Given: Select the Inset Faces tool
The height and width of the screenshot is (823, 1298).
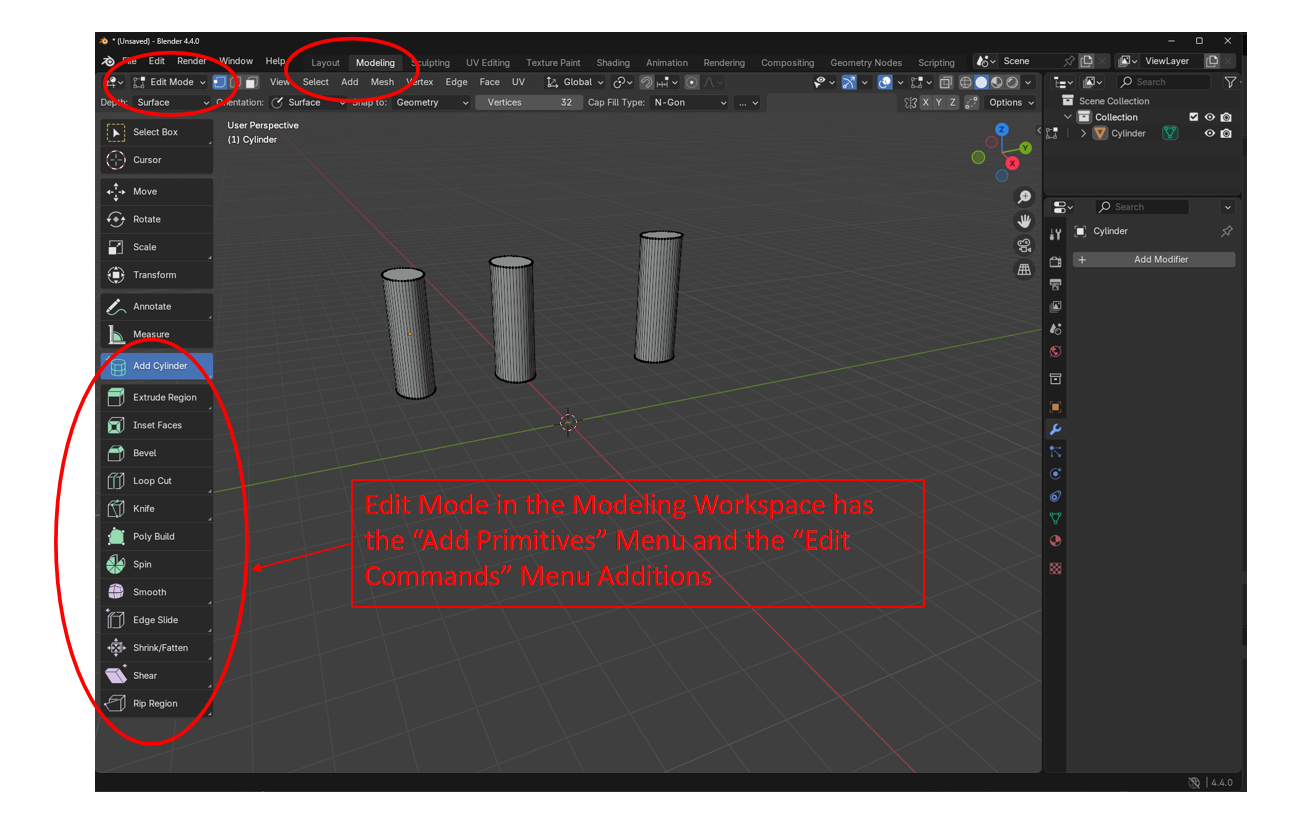Looking at the screenshot, I should click(x=157, y=425).
